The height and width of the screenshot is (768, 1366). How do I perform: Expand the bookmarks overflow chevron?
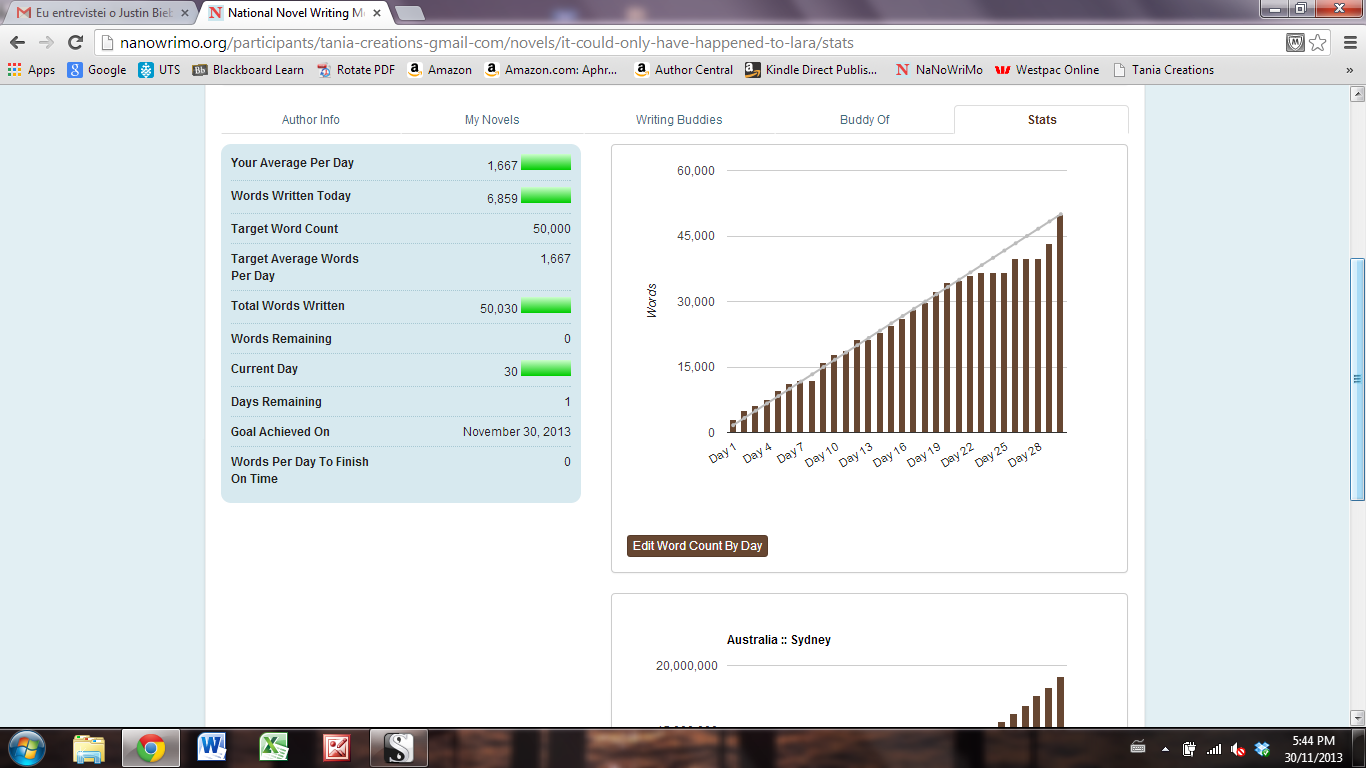[1349, 70]
